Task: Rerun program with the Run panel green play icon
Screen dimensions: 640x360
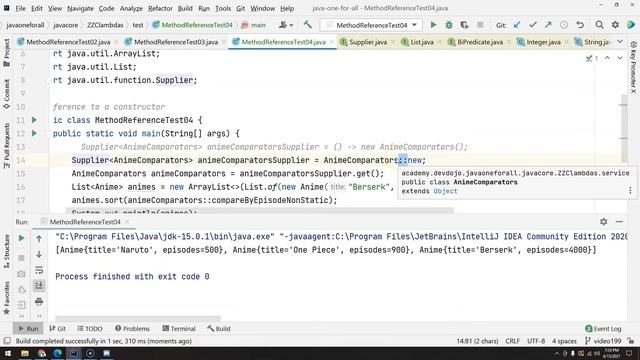Action: point(21,238)
